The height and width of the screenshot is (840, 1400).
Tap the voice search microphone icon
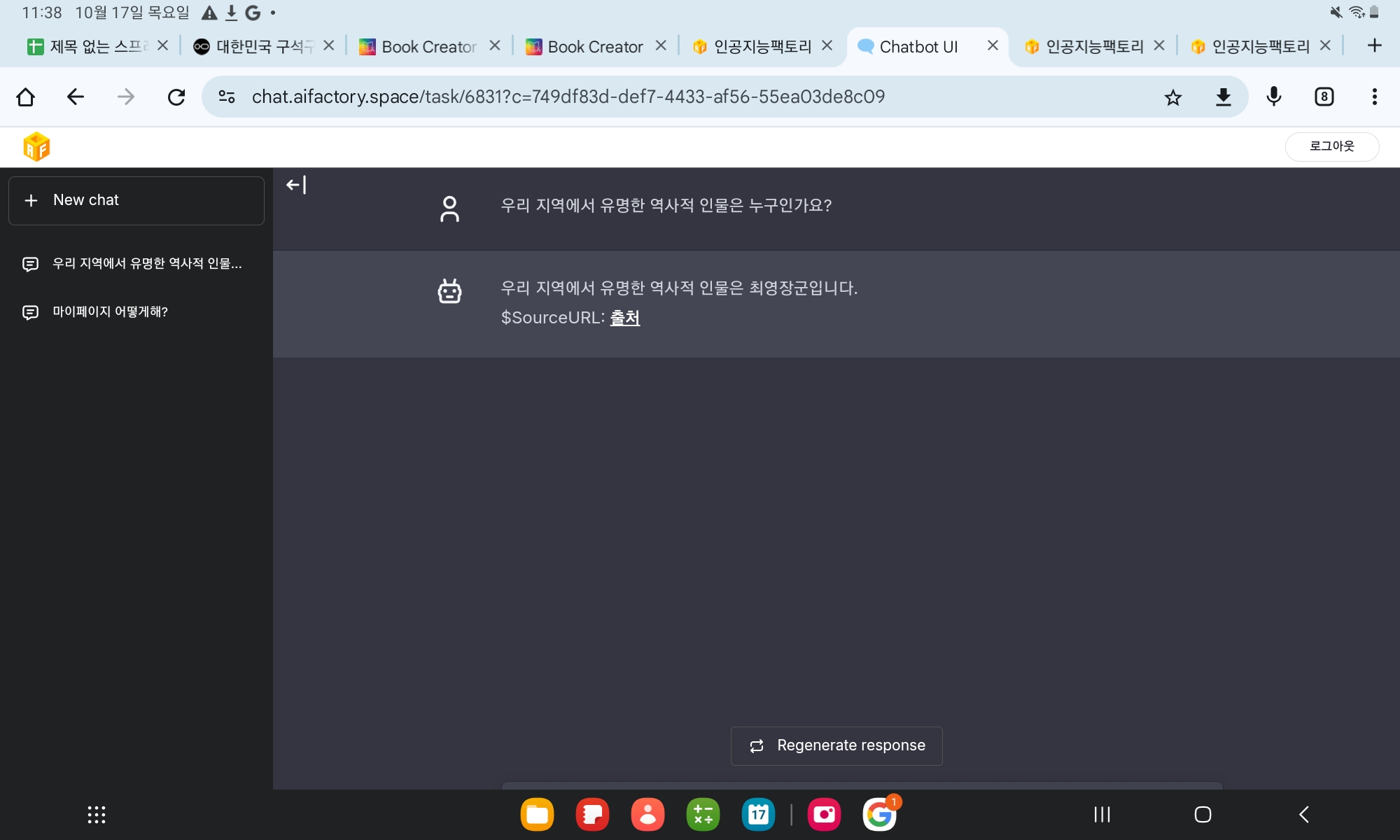click(x=1274, y=97)
